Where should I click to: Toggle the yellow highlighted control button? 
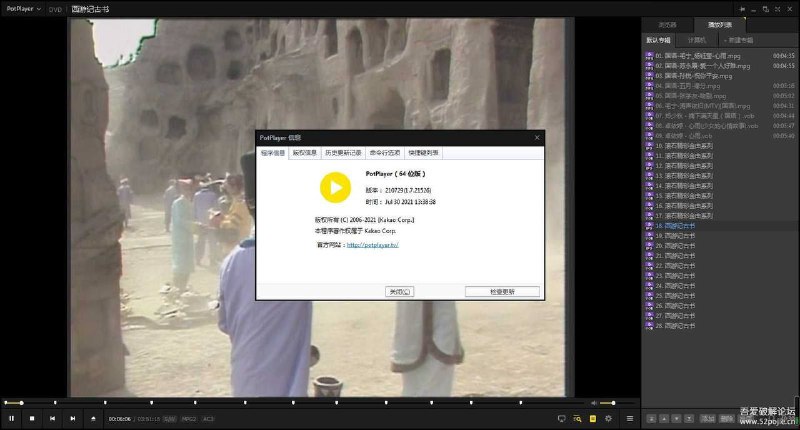[593, 418]
